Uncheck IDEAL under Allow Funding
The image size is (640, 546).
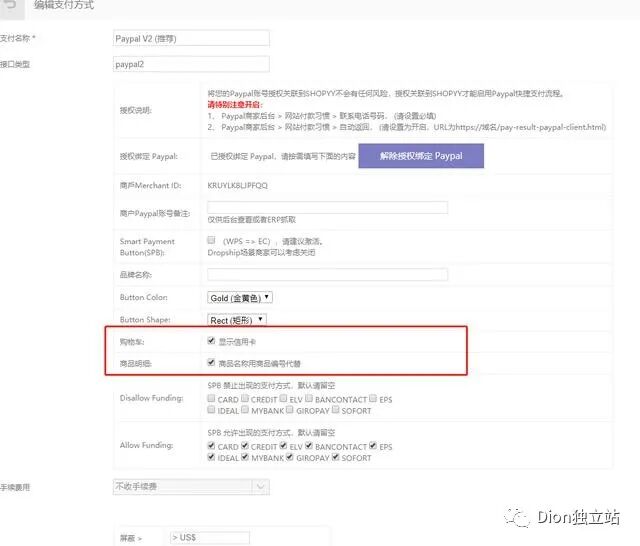click(x=211, y=457)
